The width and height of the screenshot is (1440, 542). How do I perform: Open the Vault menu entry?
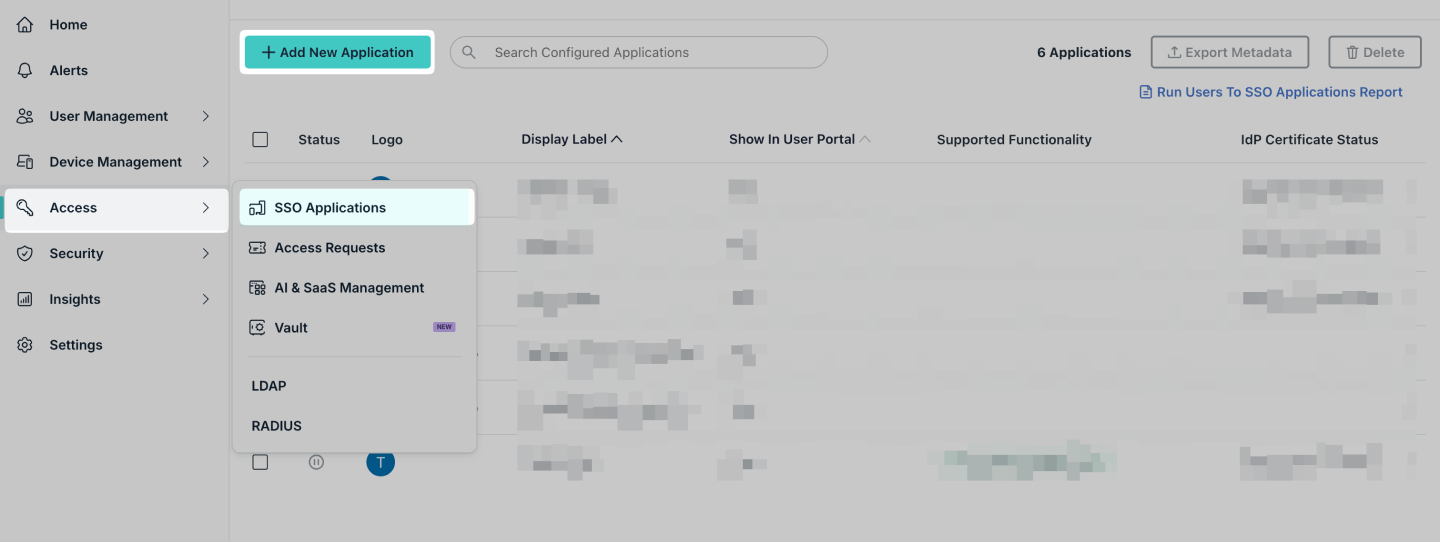[x=291, y=328]
